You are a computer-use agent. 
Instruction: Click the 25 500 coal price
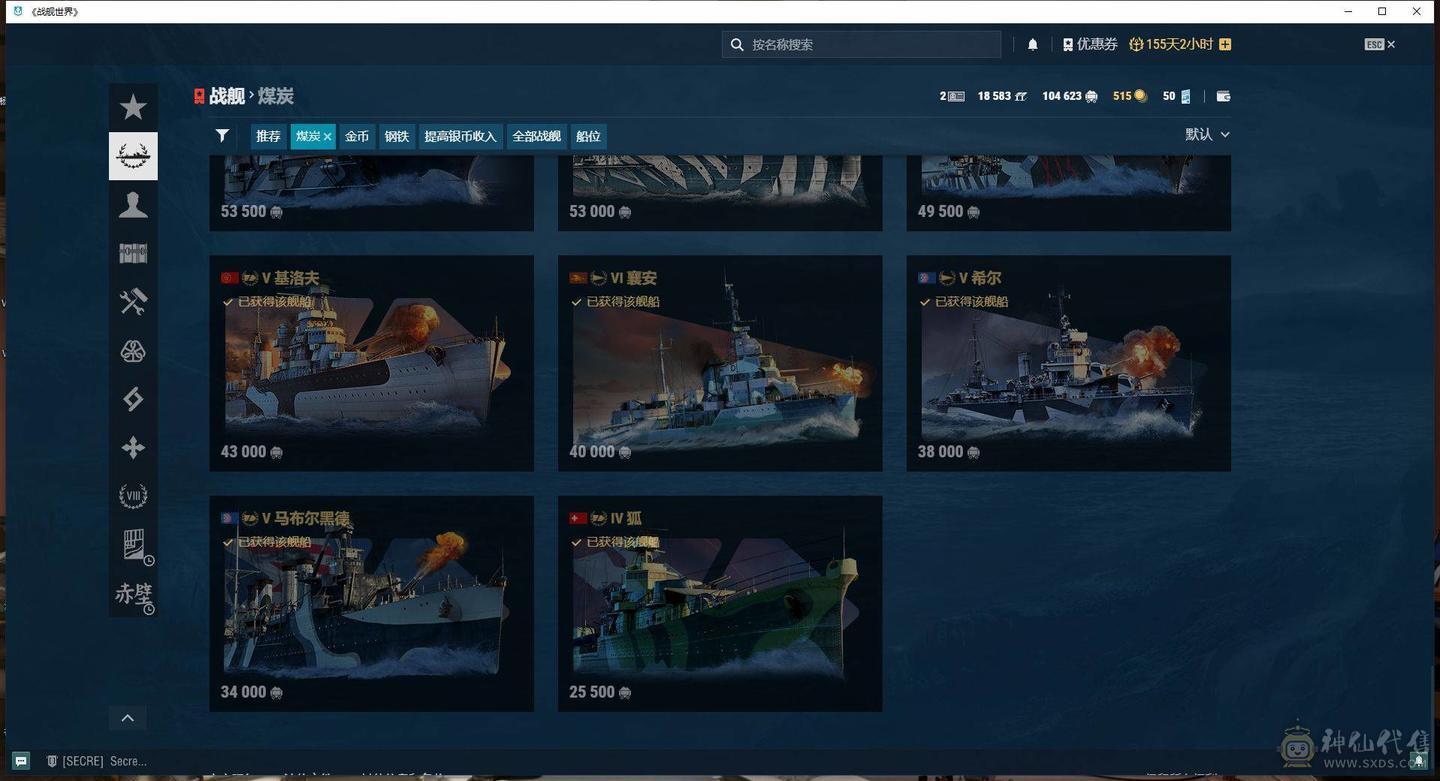600,692
